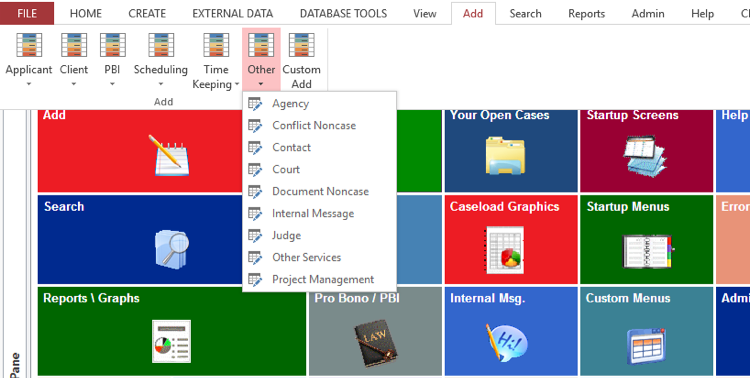Image resolution: width=750 pixels, height=378 pixels.
Task: Switch to the Reports ribbon tab
Action: [586, 13]
